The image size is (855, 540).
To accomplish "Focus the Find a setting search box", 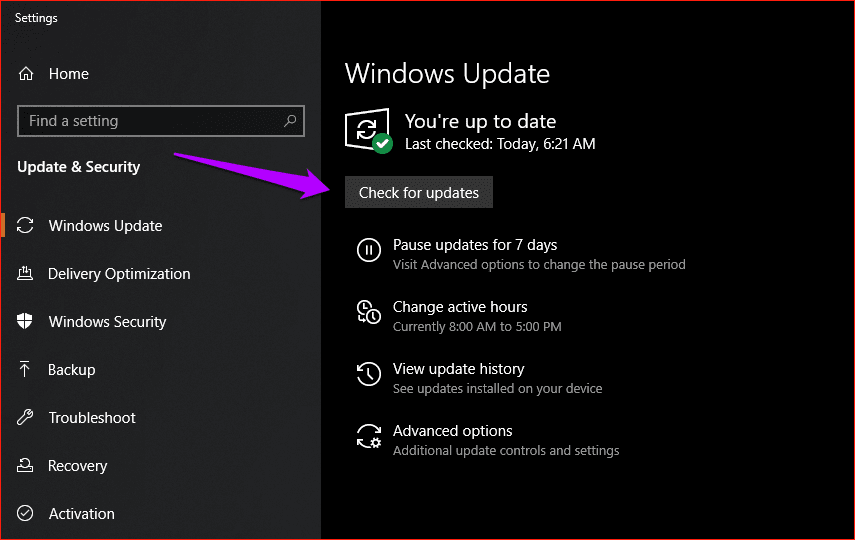I will pyautogui.click(x=161, y=121).
